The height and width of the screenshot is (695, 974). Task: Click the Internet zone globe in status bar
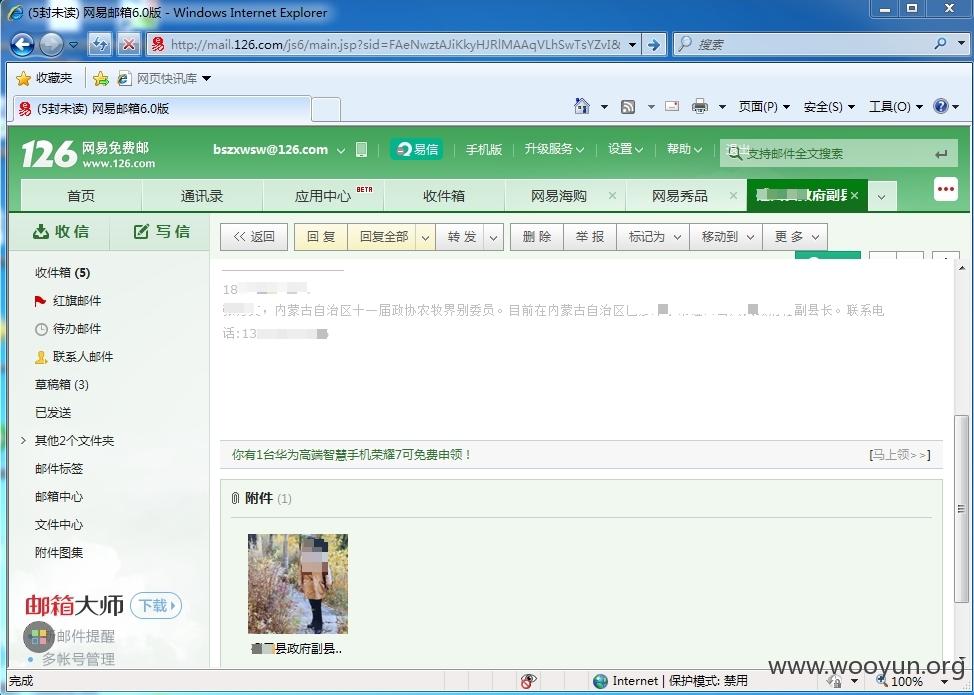coord(600,681)
